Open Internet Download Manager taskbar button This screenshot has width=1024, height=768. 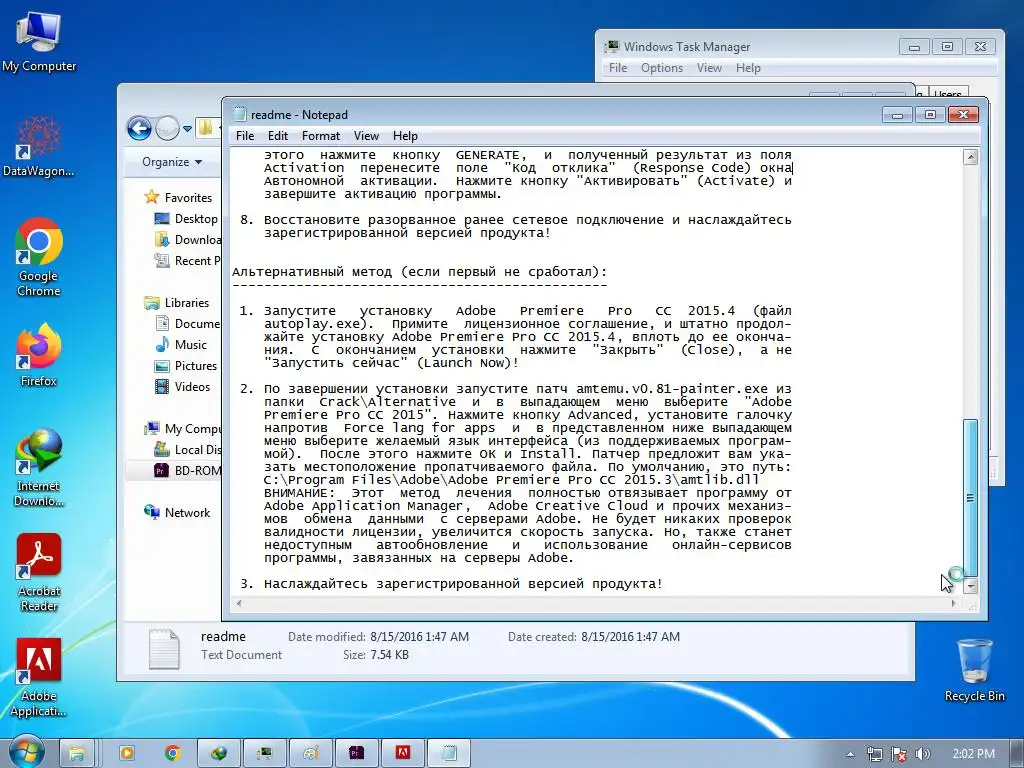[x=219, y=754]
